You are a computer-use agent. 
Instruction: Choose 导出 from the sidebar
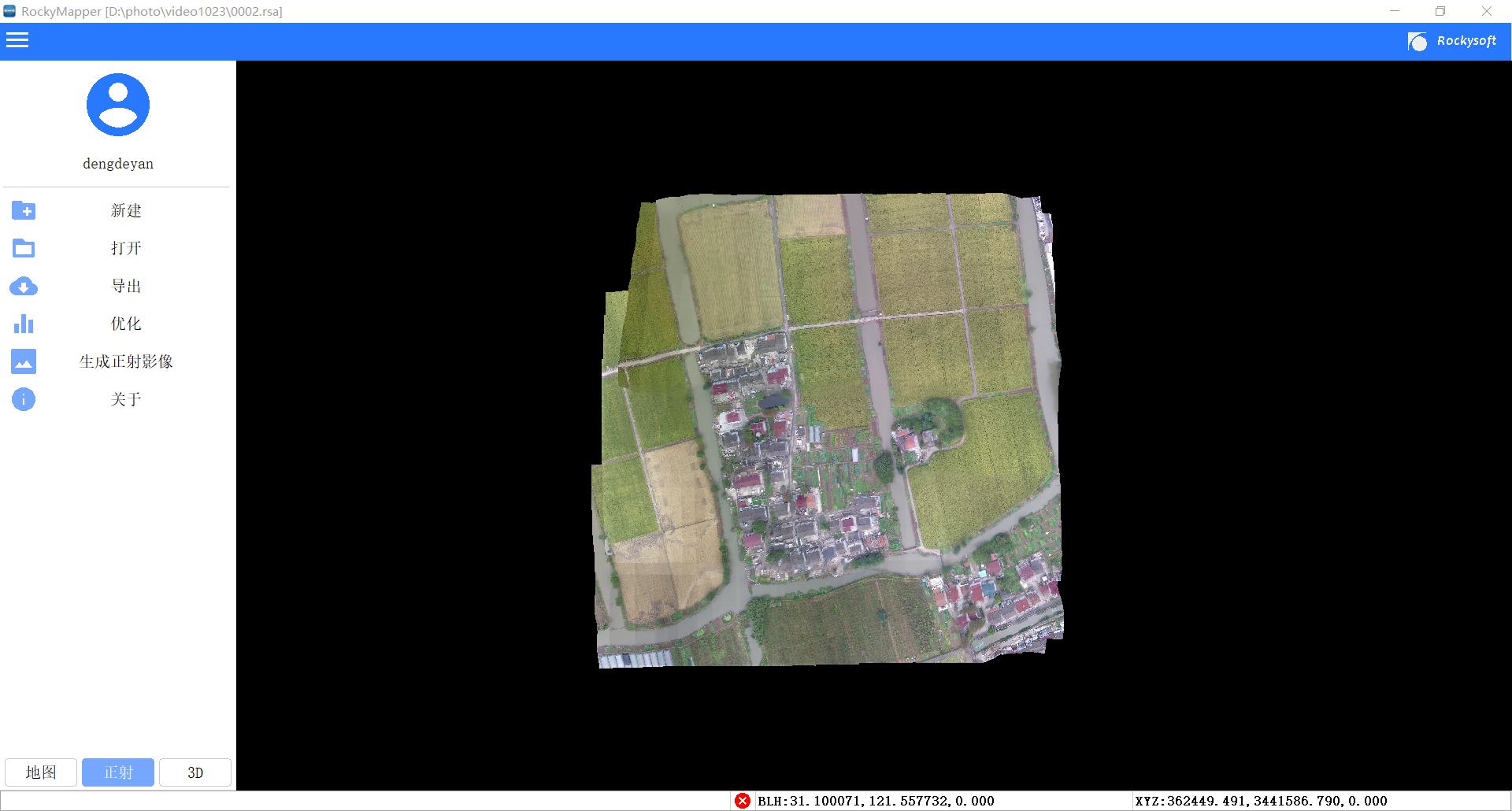click(126, 286)
